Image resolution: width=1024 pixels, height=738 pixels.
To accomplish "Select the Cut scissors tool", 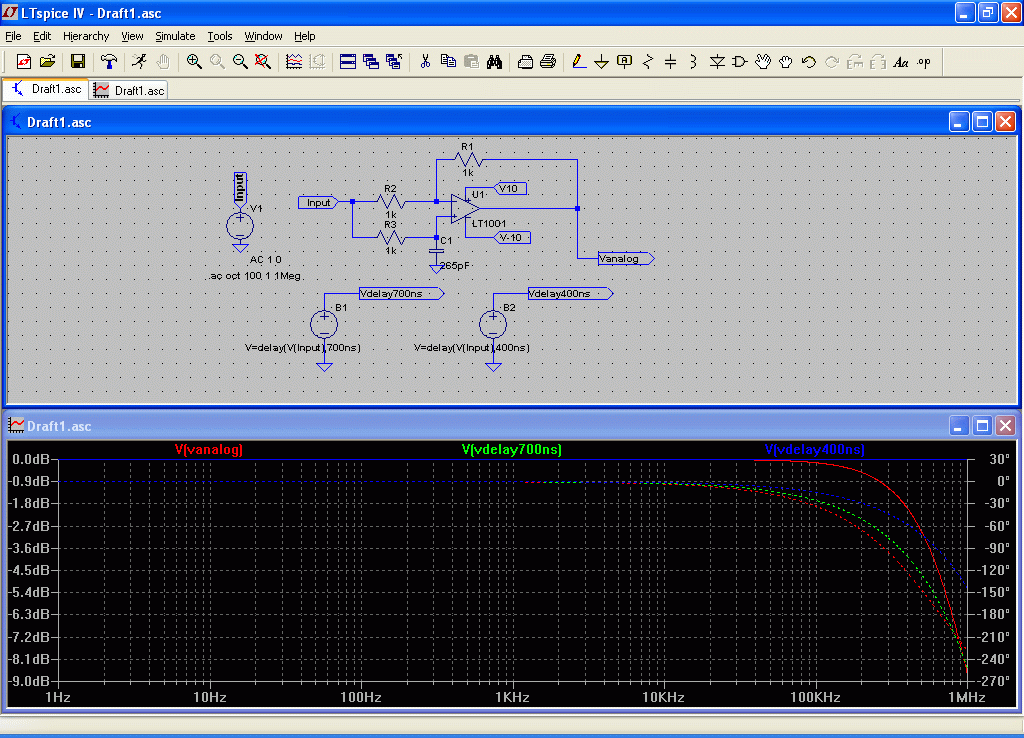I will click(x=425, y=61).
